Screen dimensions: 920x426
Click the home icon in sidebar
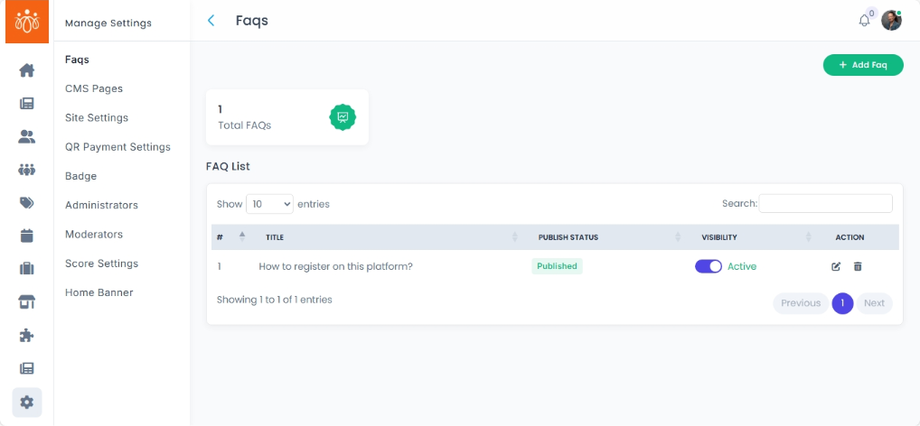27,70
